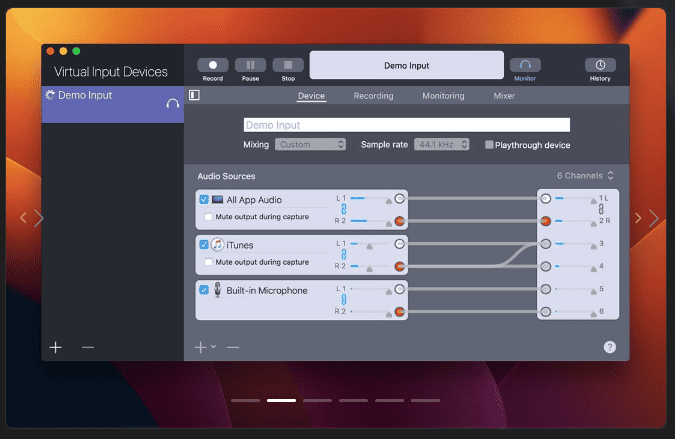Image resolution: width=675 pixels, height=439 pixels.
Task: Click output channel 6 input connector
Action: point(545,312)
